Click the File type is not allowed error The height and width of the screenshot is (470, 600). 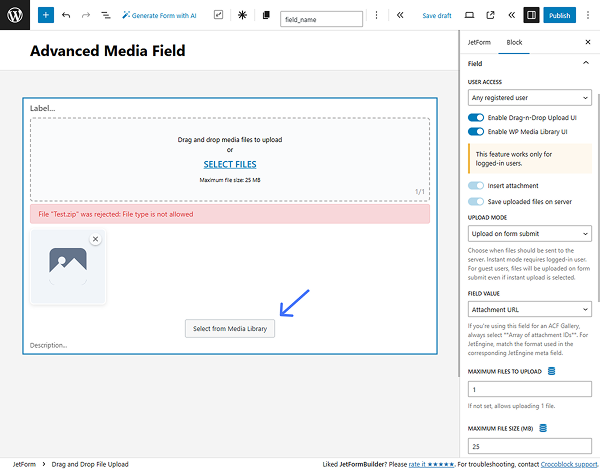(x=230, y=214)
